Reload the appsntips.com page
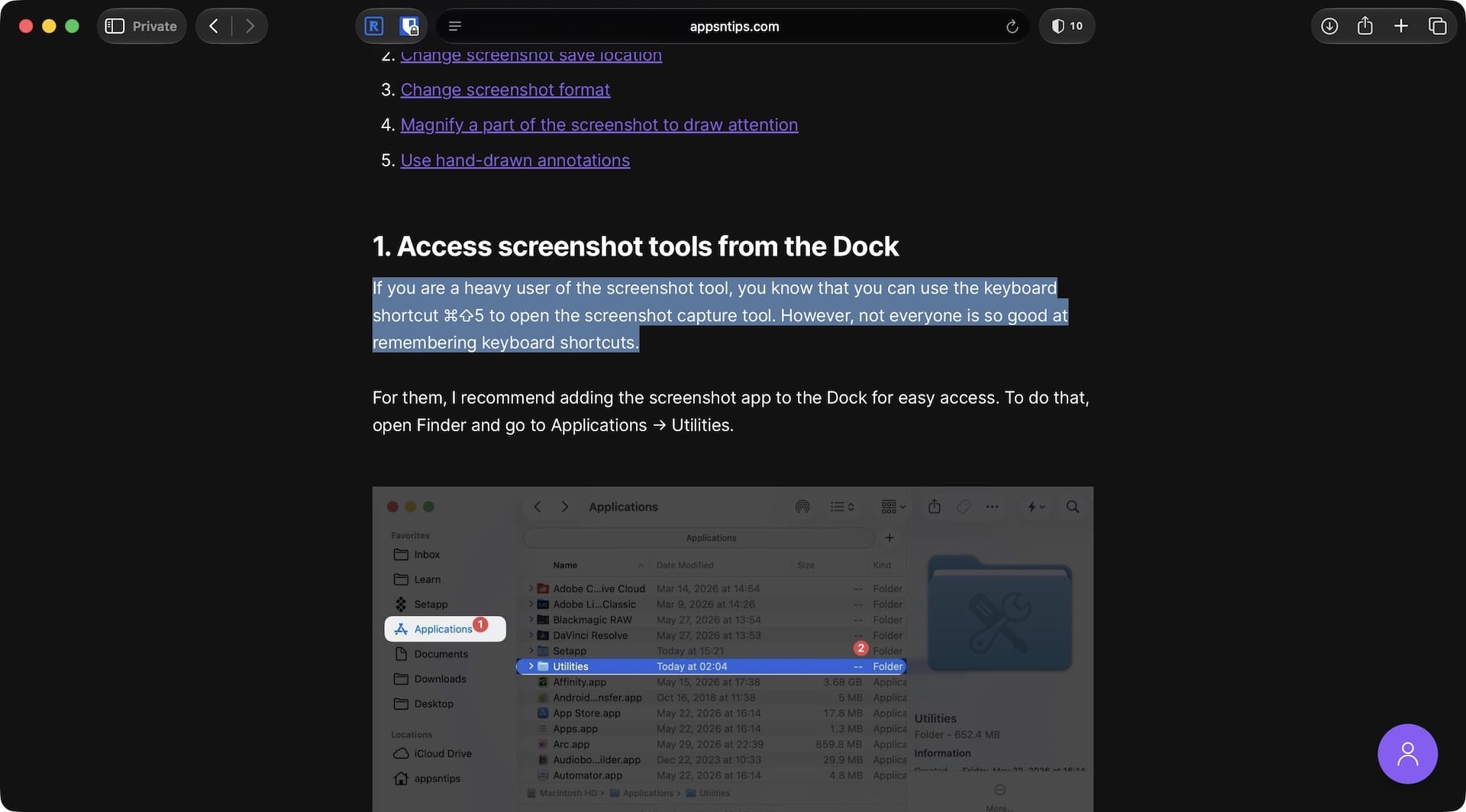The image size is (1466, 812). pos(1012,26)
